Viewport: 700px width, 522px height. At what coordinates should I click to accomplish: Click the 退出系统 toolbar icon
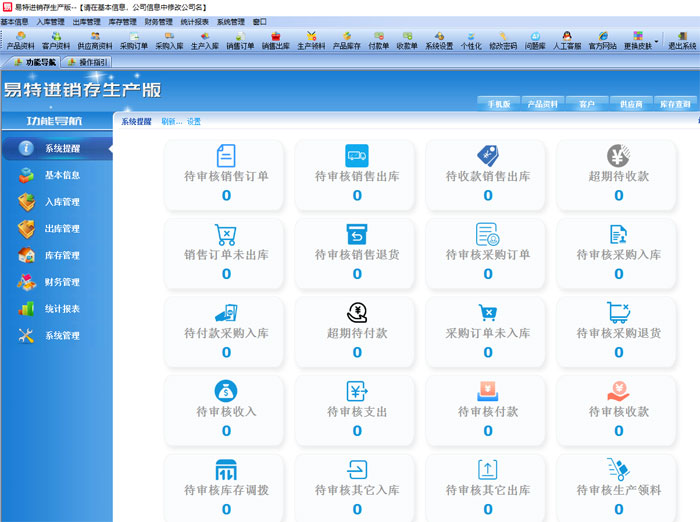[682, 40]
